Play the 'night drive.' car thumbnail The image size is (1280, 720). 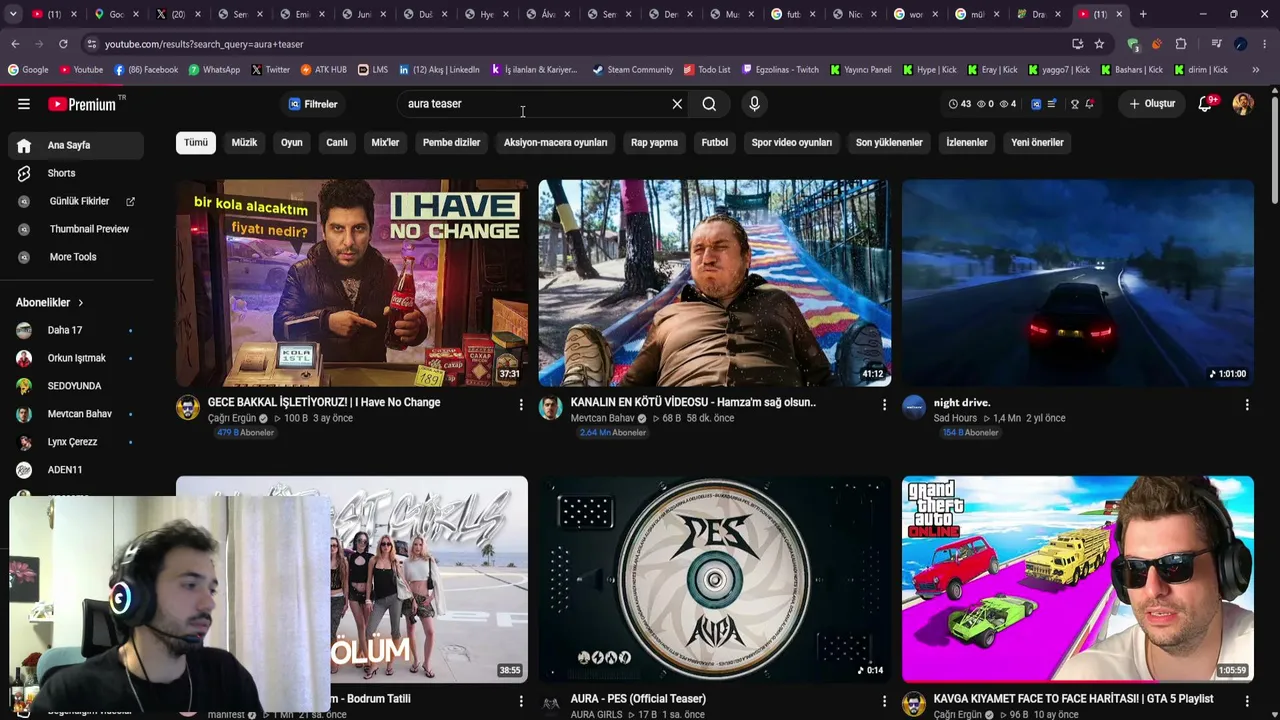1078,283
